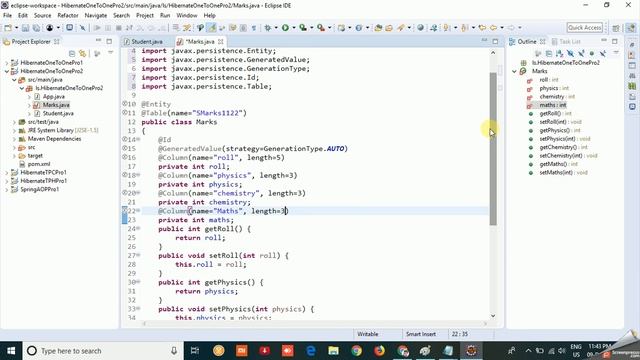This screenshot has height=360, width=640.
Task: Select App.java in Project Explorer
Action: pyautogui.click(x=53, y=97)
